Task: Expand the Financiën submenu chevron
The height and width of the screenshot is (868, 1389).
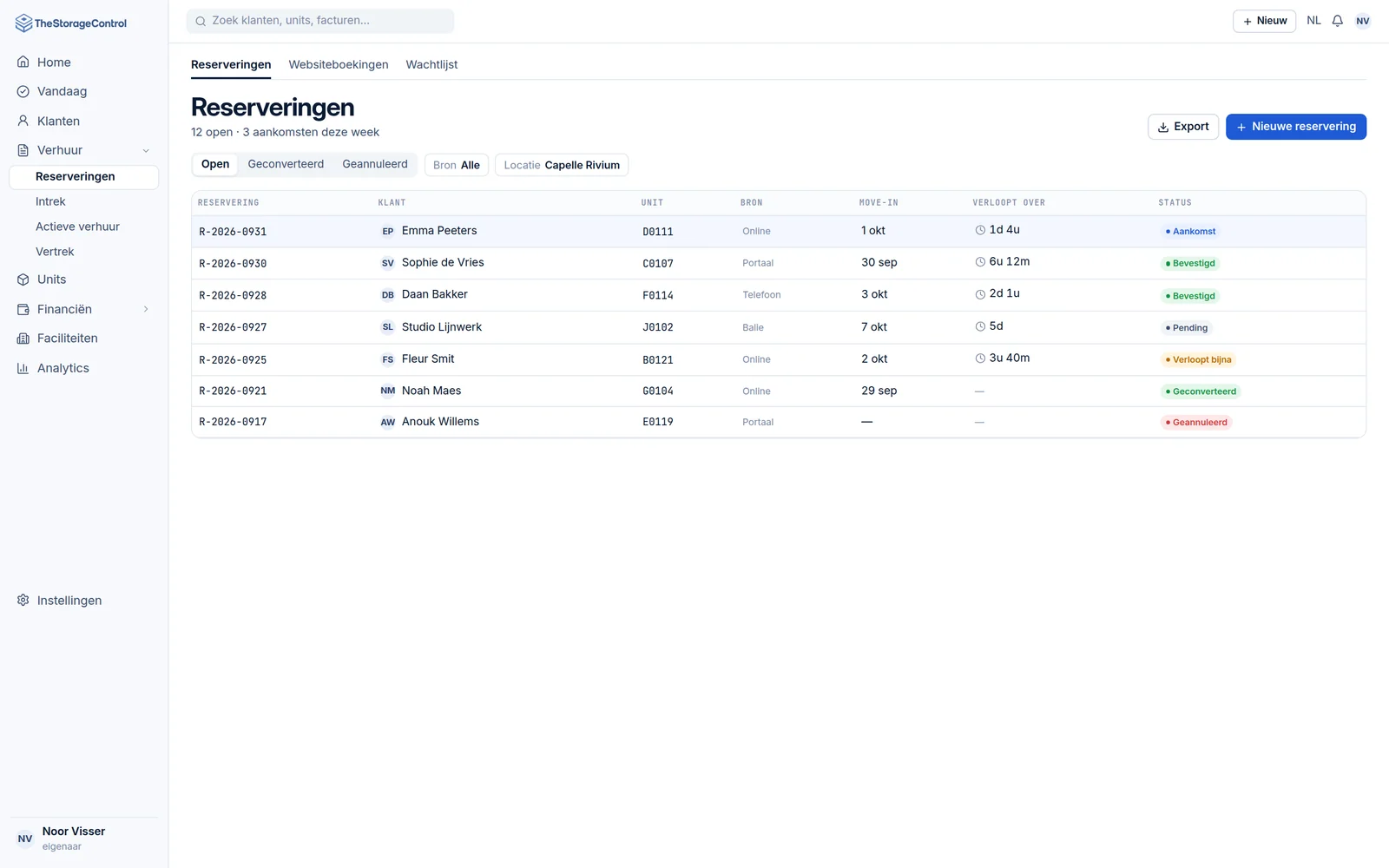Action: [x=146, y=309]
